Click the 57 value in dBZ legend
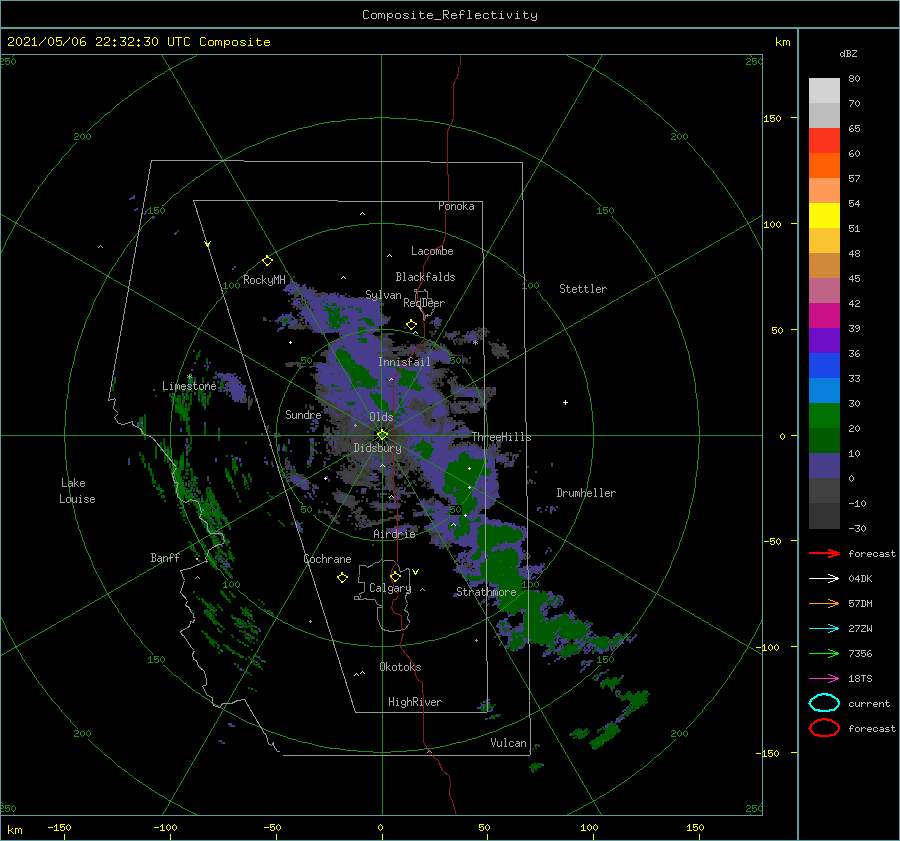The width and height of the screenshot is (900, 841). pyautogui.click(x=854, y=179)
